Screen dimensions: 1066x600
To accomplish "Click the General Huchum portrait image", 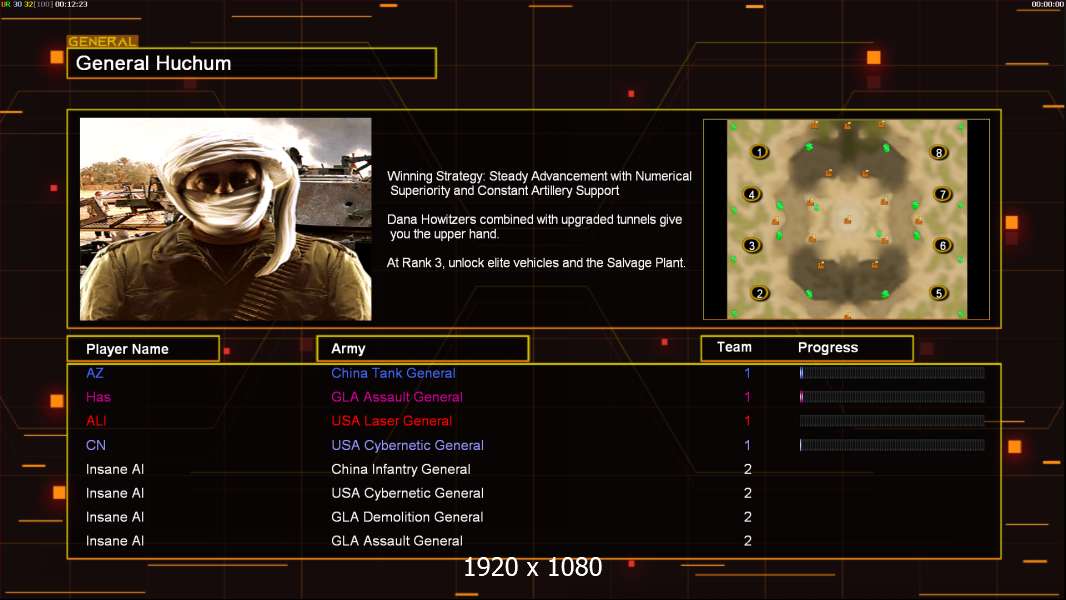I will pyautogui.click(x=226, y=219).
